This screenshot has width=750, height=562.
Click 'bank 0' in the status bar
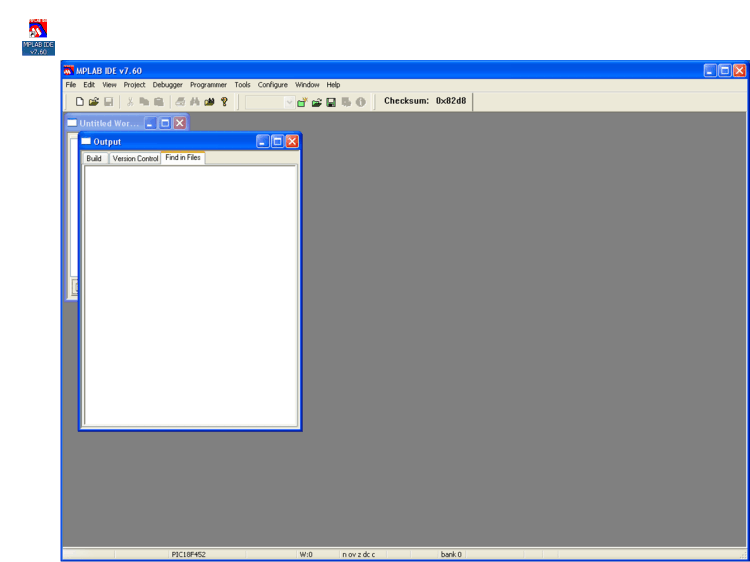(451, 554)
